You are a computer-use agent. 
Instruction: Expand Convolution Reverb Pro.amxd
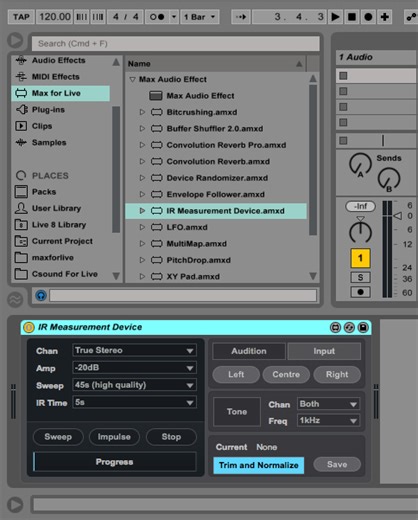[x=142, y=145]
